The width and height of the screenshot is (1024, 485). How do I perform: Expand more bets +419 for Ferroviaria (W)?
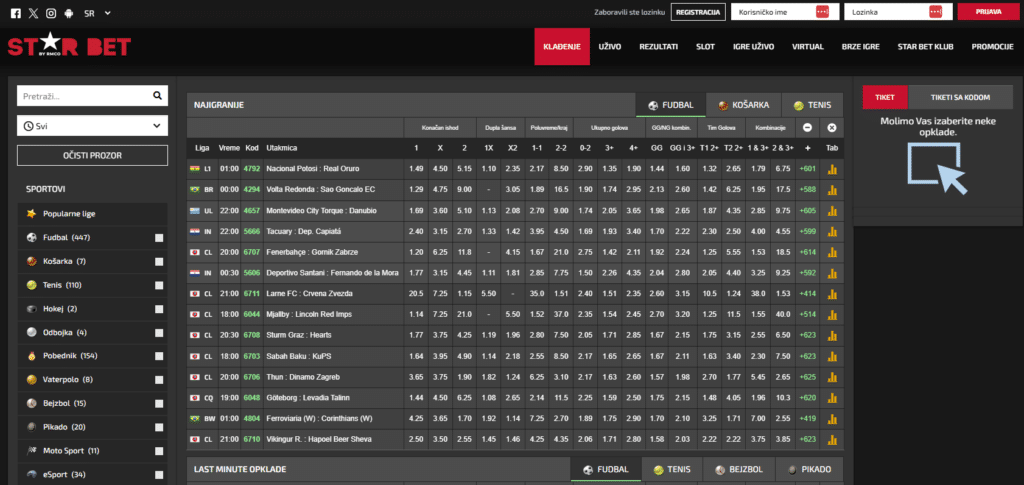(807, 419)
